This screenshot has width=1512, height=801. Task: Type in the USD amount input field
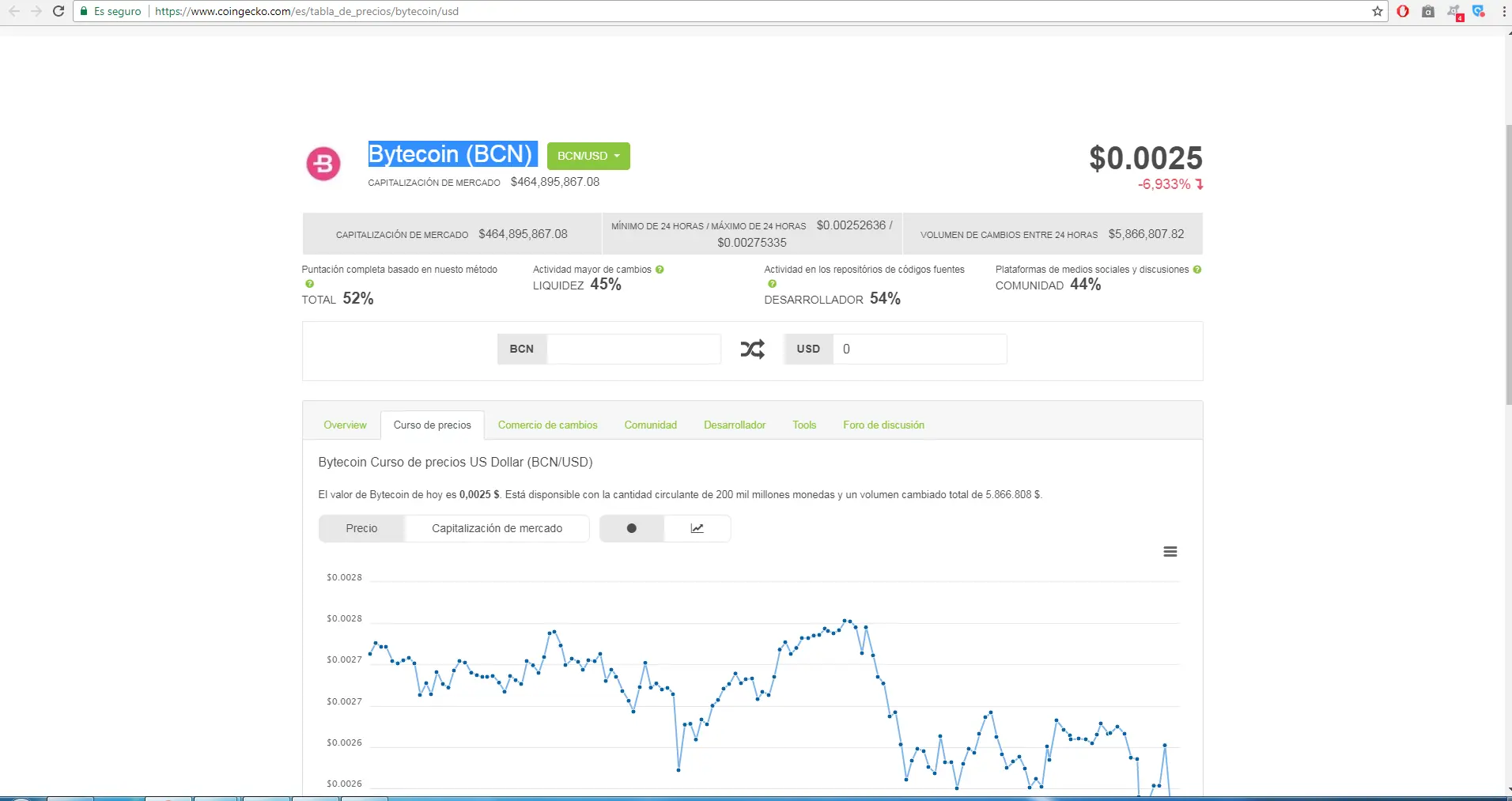(x=920, y=349)
